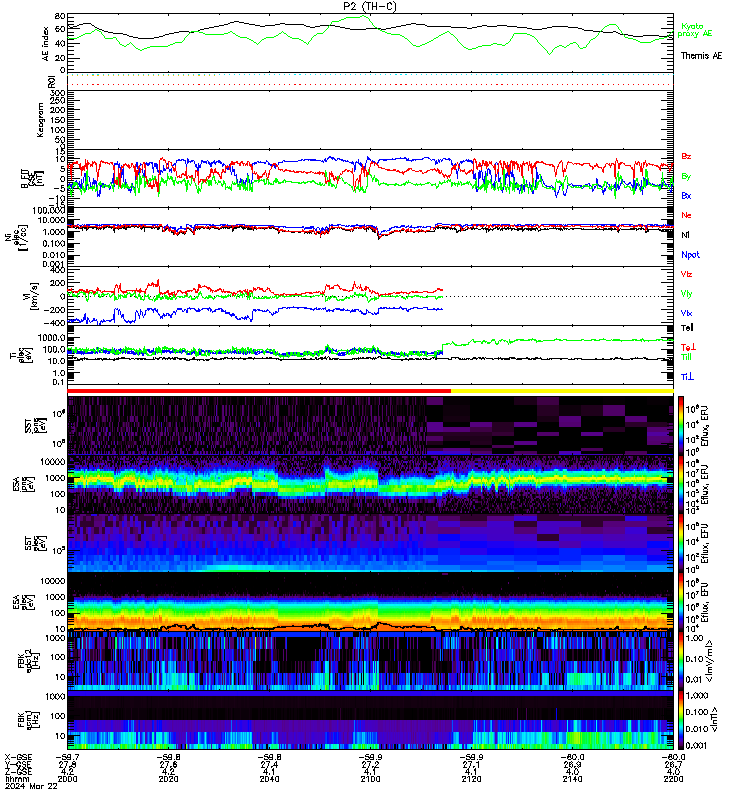Click the <|mV/m|> color bar unit label

point(710,662)
